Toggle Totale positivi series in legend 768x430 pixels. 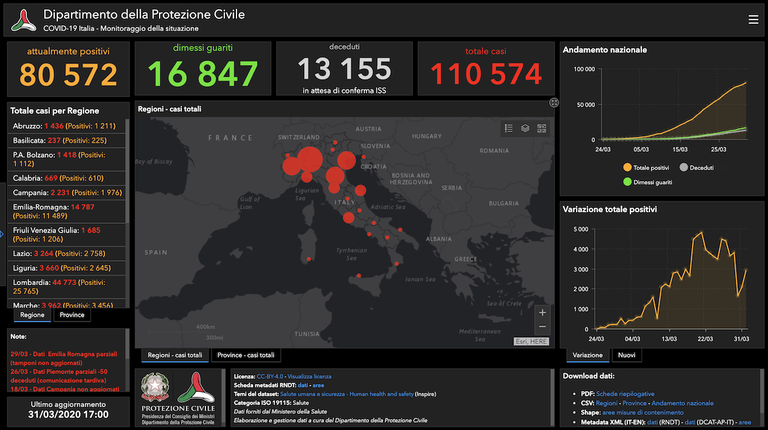(652, 168)
